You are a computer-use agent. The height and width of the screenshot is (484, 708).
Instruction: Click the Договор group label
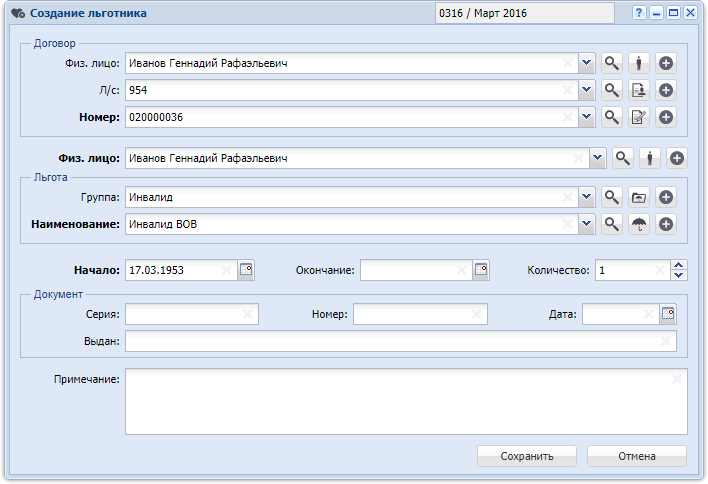coord(55,43)
